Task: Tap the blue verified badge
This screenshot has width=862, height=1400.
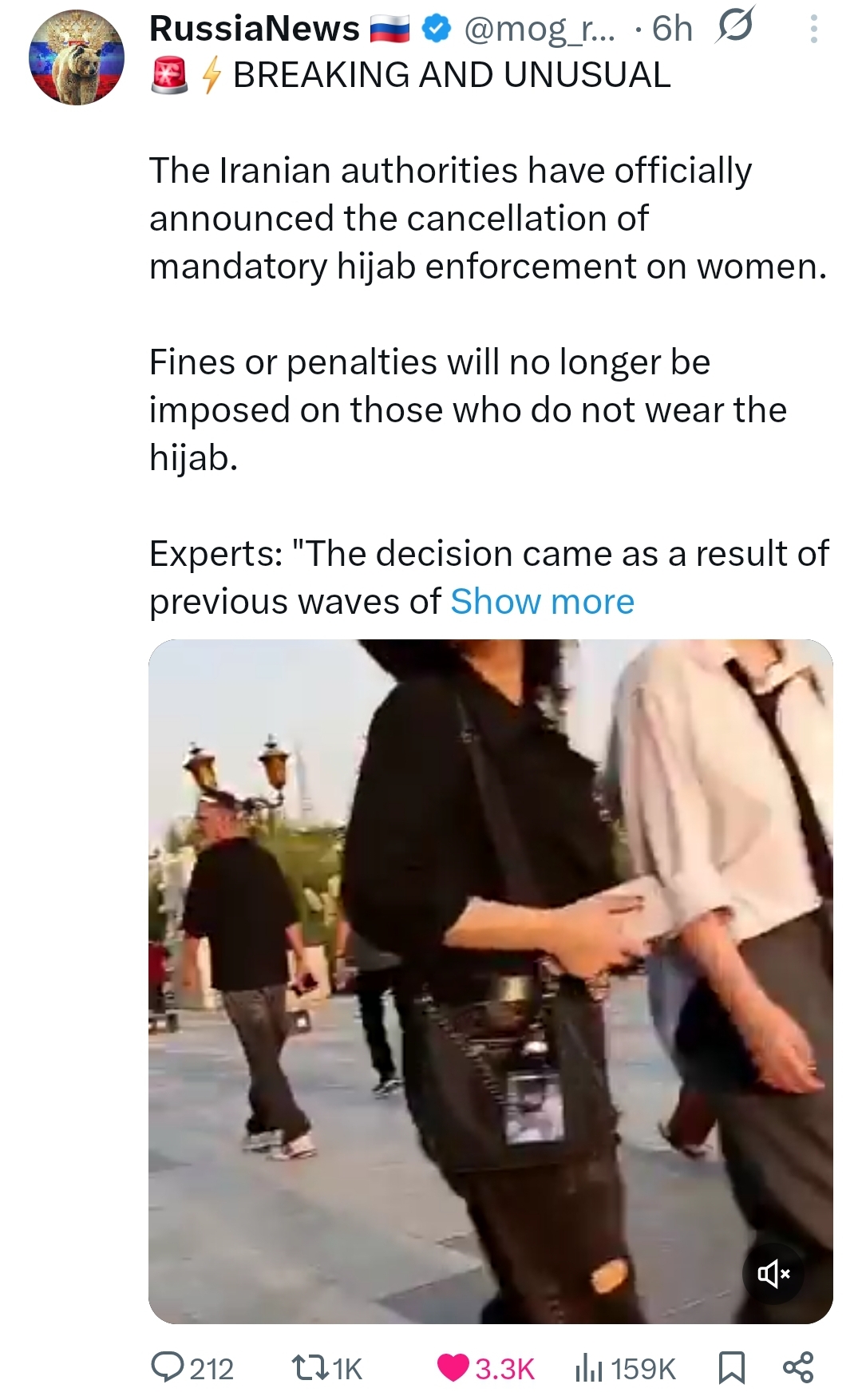Action: (435, 30)
